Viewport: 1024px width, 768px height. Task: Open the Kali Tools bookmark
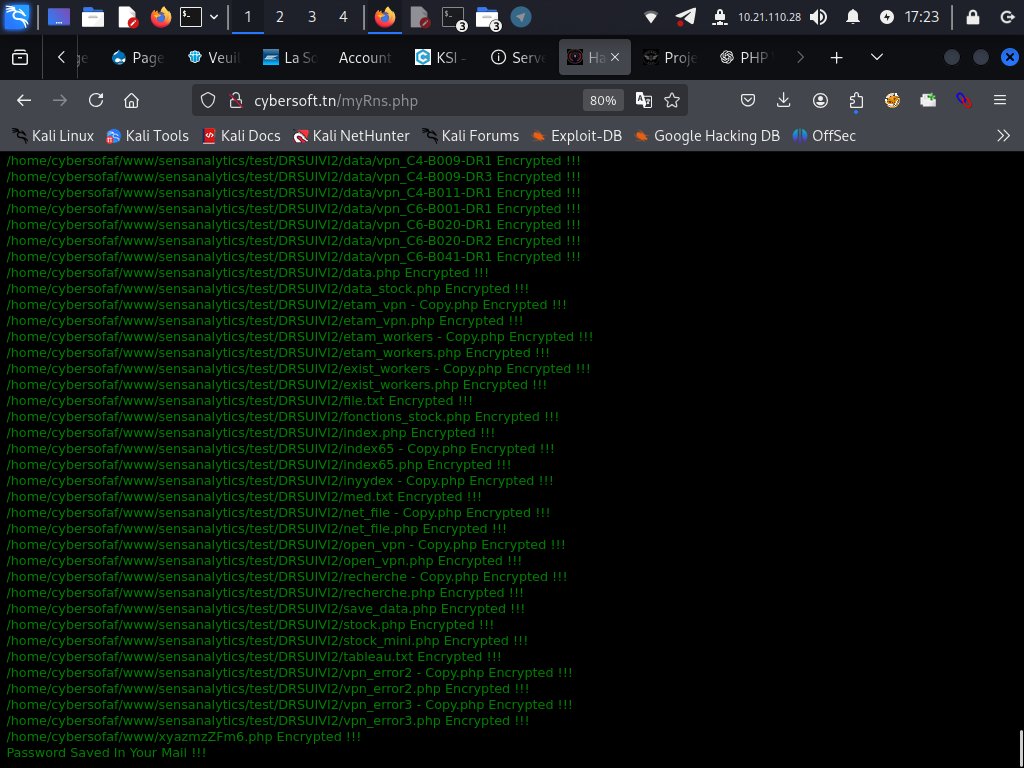[x=148, y=136]
